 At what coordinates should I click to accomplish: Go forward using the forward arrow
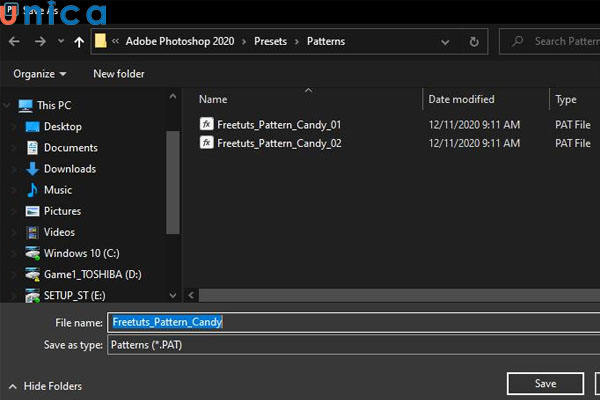(40, 41)
